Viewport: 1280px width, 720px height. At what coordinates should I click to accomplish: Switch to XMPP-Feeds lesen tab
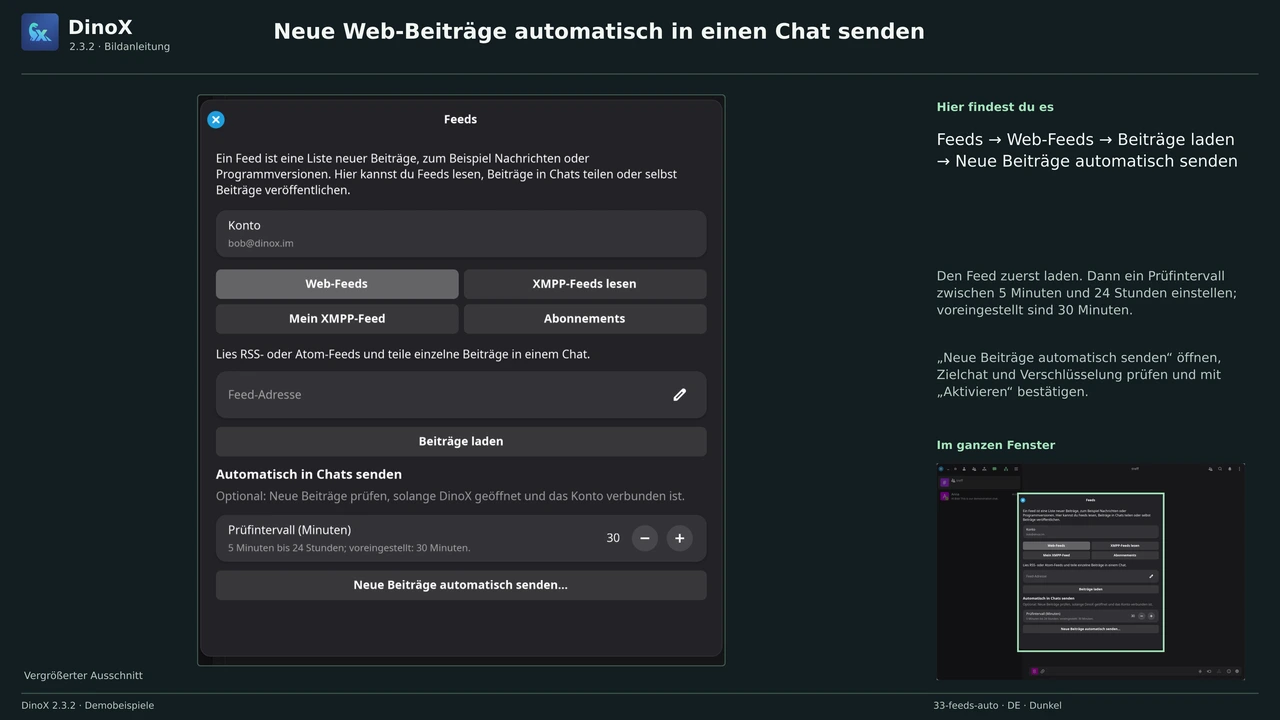click(585, 284)
